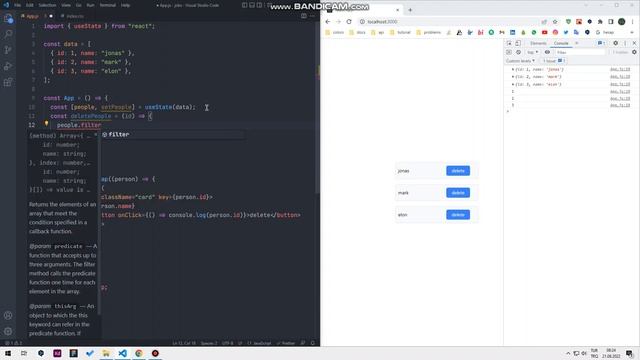Click the lightbulb quick-fix icon on line 12
Image resolution: width=640 pixels, height=360 pixels.
click(47, 124)
